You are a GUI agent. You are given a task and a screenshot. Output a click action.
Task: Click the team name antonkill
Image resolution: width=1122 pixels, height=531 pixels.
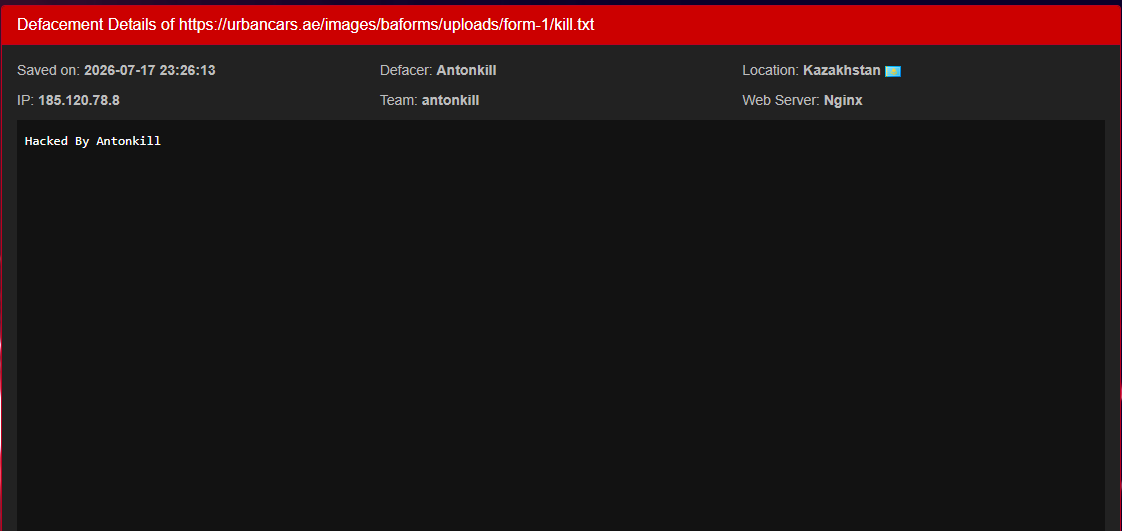[x=450, y=100]
